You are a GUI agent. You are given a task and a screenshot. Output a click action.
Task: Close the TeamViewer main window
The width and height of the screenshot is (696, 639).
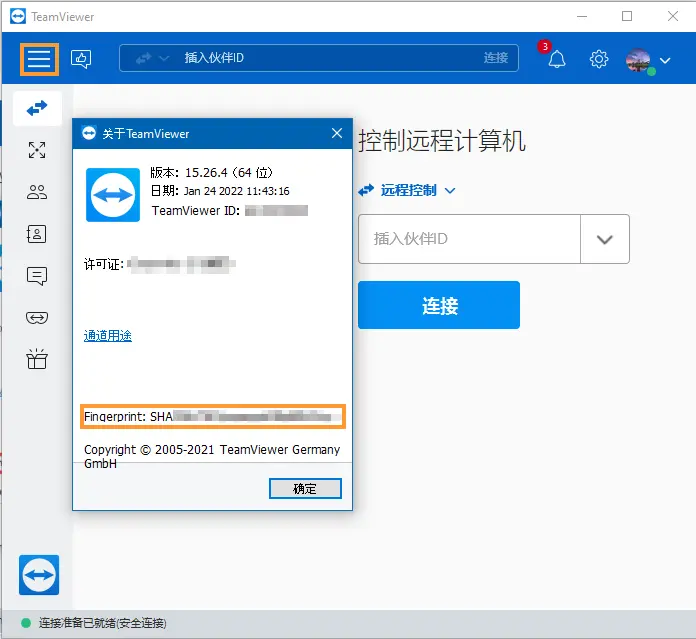point(672,16)
